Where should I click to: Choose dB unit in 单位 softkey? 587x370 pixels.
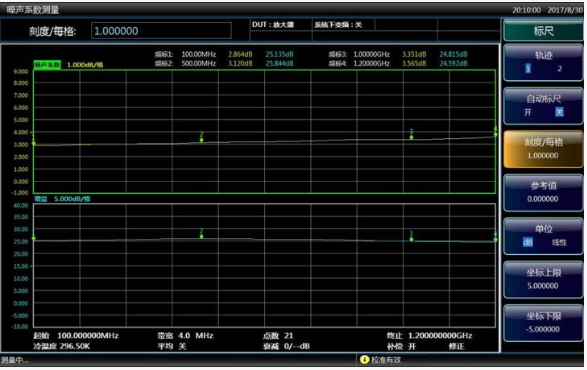(528, 242)
